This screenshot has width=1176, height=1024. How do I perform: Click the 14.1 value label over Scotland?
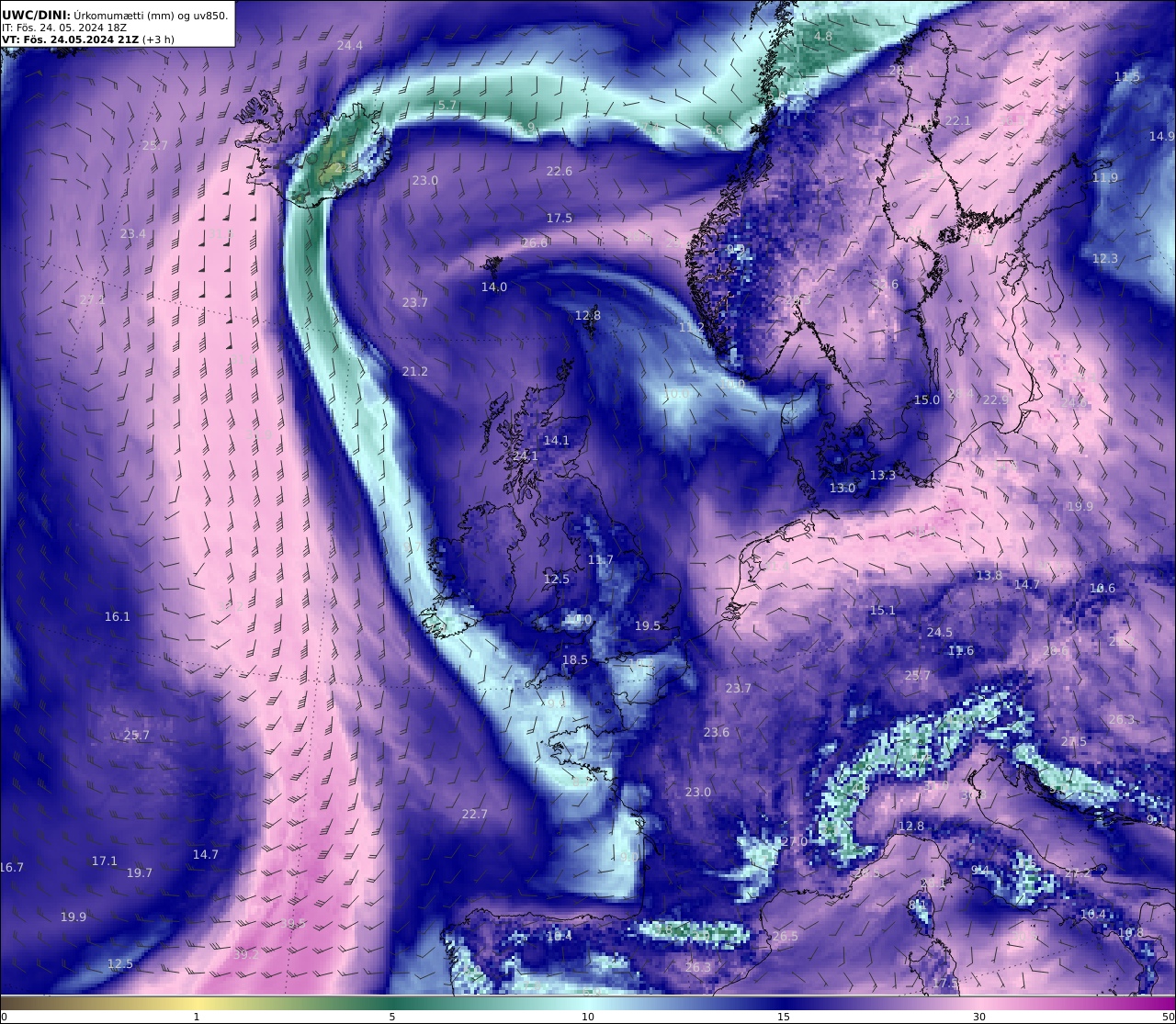click(556, 441)
